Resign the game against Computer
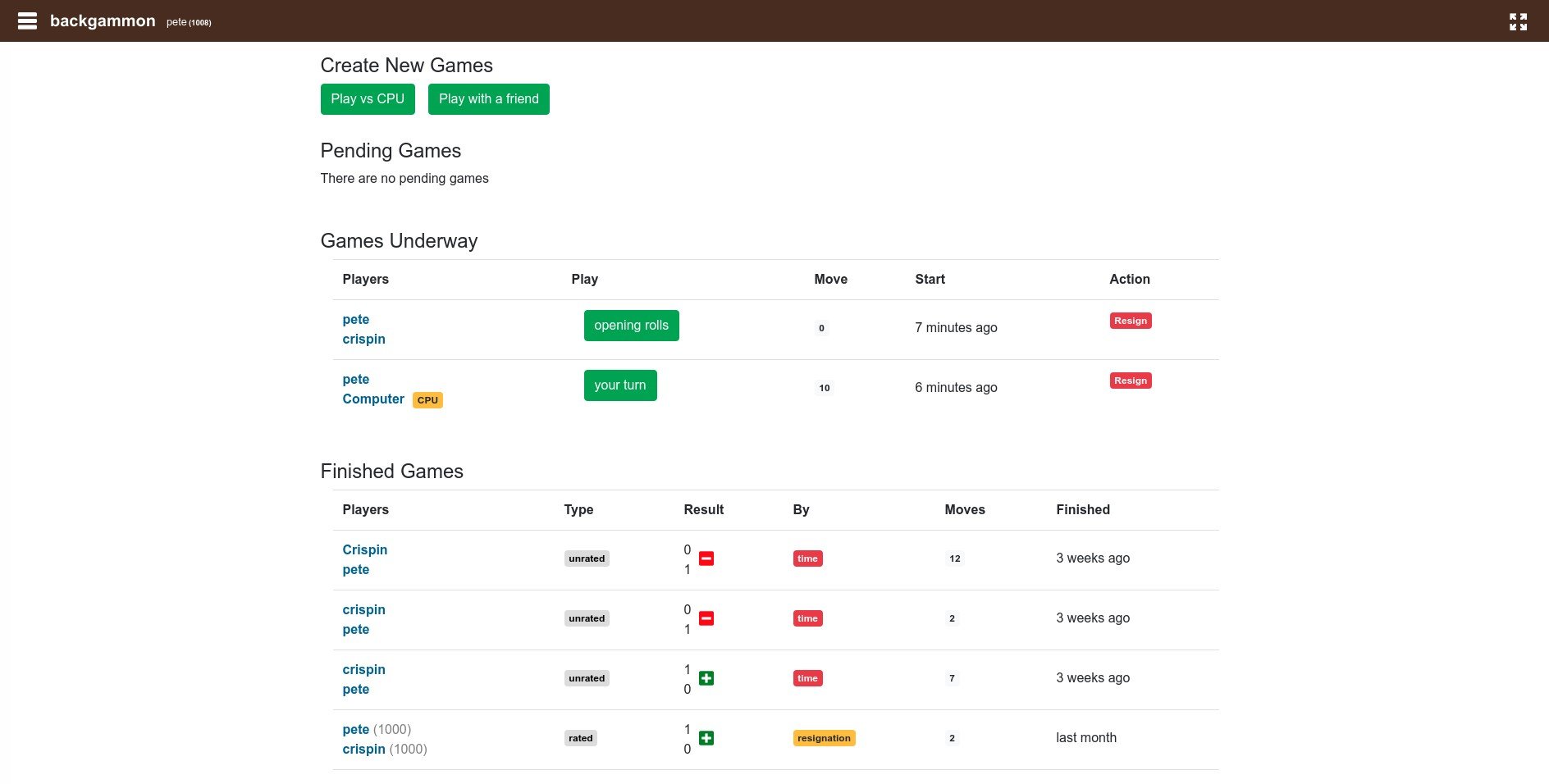 1131,381
